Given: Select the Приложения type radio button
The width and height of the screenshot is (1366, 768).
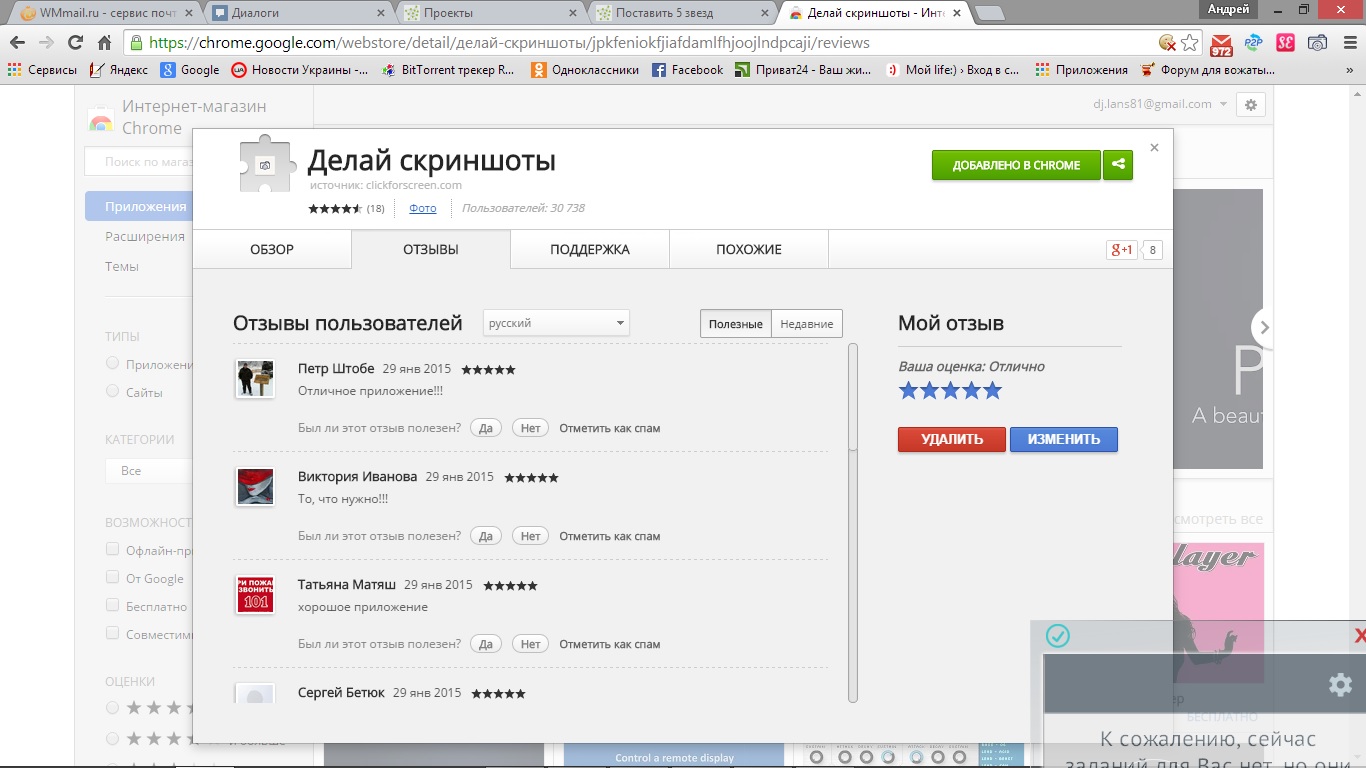Looking at the screenshot, I should tap(113, 364).
